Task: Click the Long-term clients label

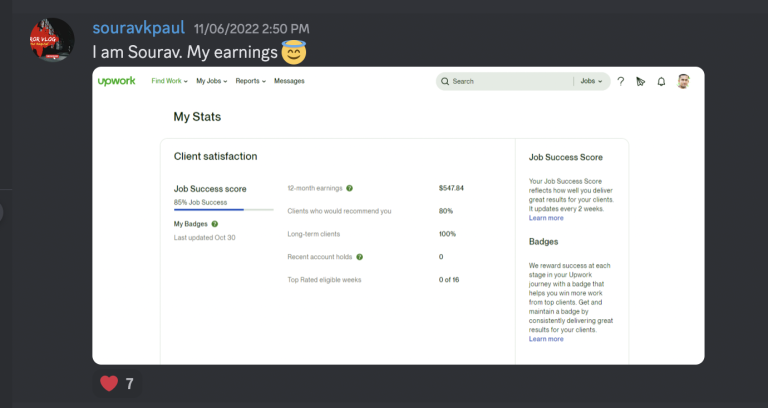Action: click(313, 234)
